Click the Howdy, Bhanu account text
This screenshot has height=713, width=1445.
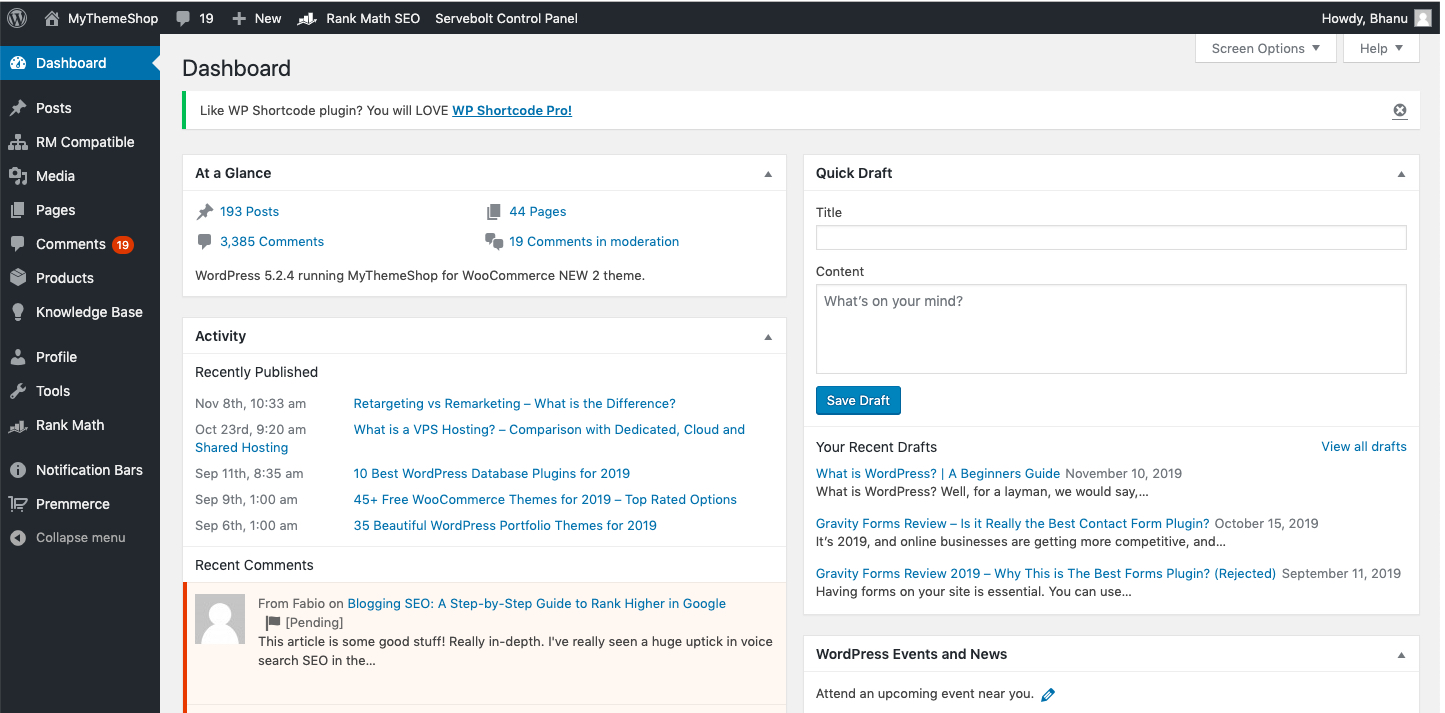click(x=1365, y=18)
